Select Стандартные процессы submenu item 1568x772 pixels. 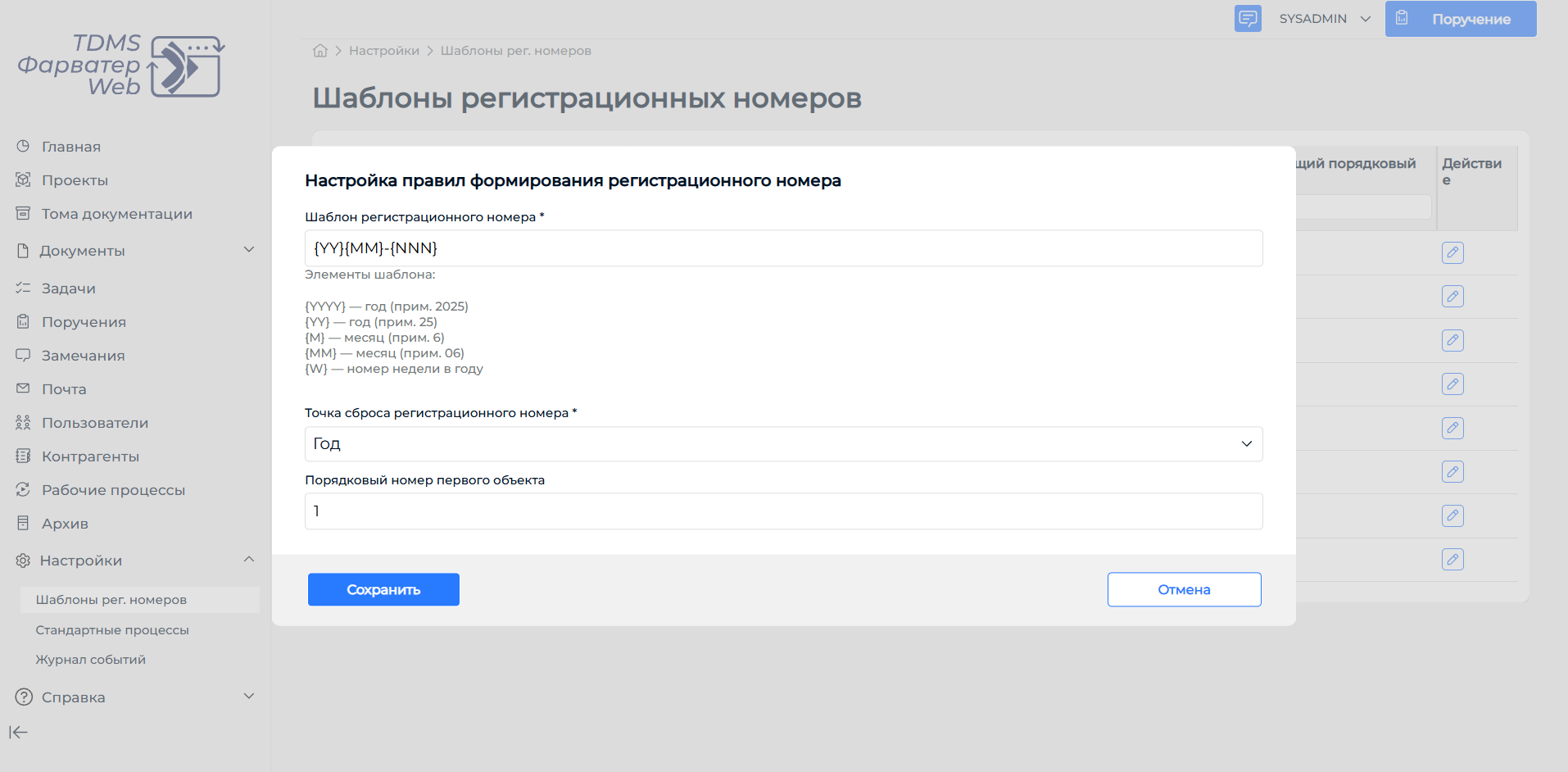[x=112, y=630]
